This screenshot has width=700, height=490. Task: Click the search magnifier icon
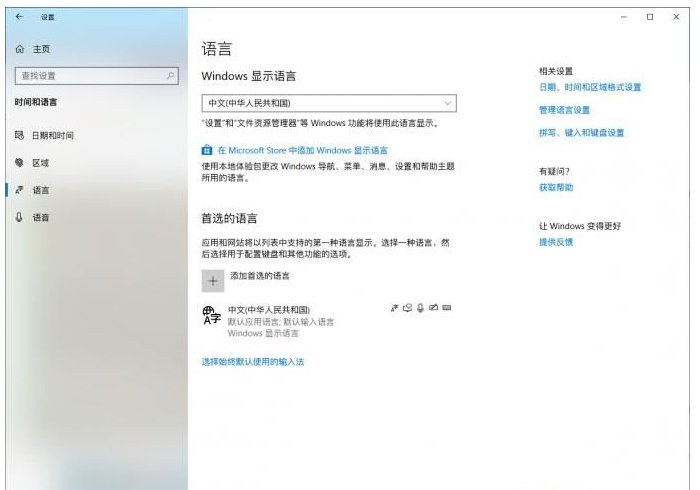170,75
